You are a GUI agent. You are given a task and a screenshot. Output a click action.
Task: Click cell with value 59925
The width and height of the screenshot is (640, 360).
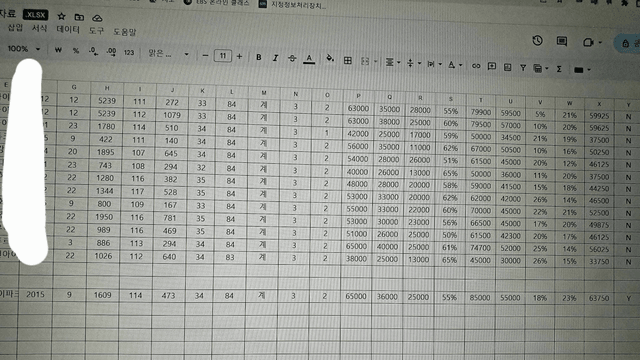point(599,116)
